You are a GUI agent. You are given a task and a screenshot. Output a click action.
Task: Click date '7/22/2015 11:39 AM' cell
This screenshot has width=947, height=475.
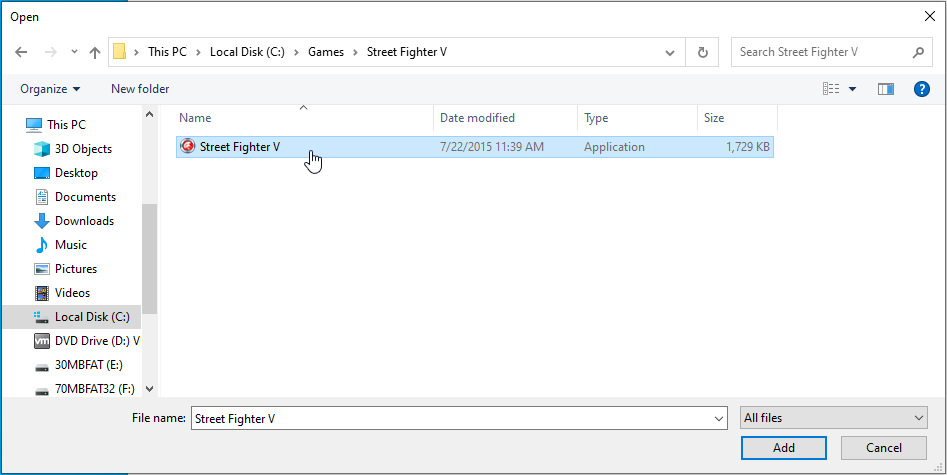click(492, 147)
